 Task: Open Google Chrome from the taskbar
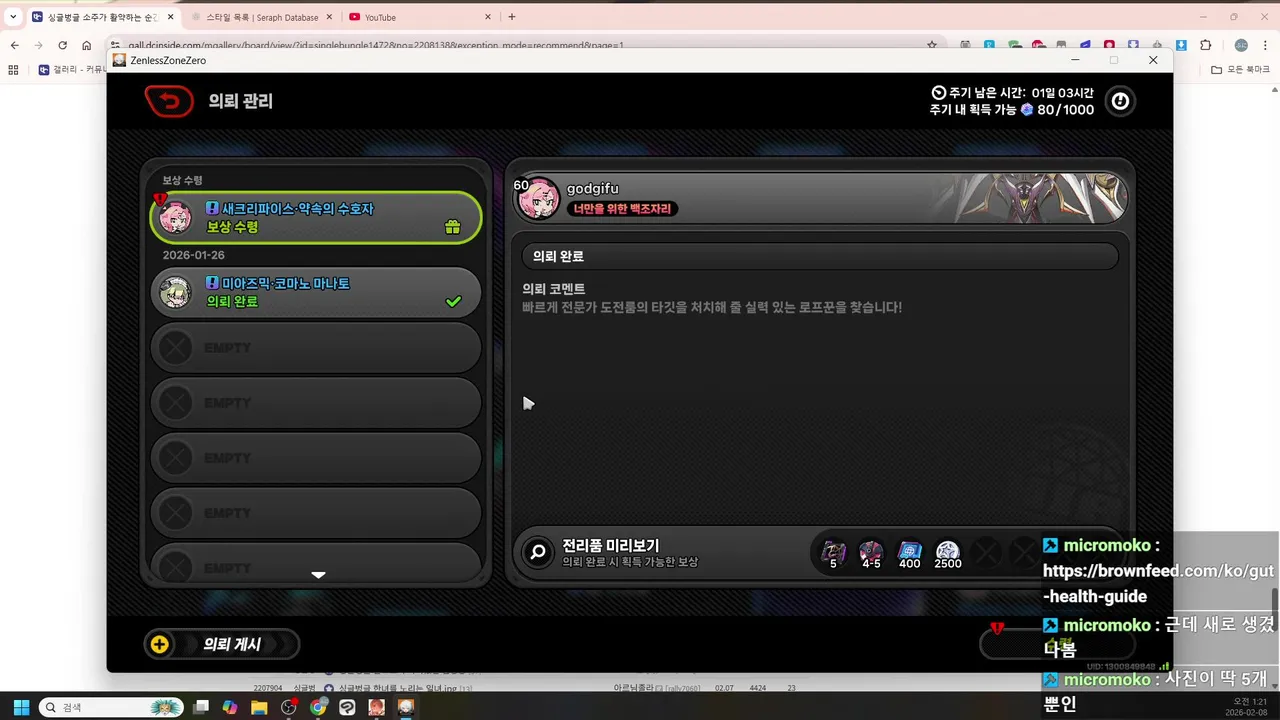point(318,707)
